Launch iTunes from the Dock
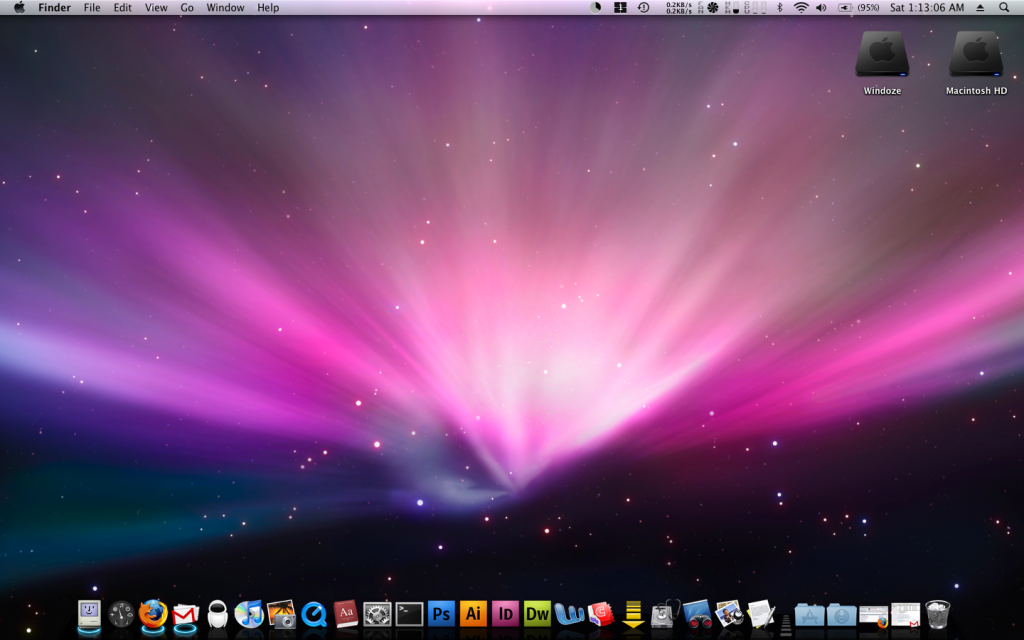The height and width of the screenshot is (640, 1024). [249, 615]
